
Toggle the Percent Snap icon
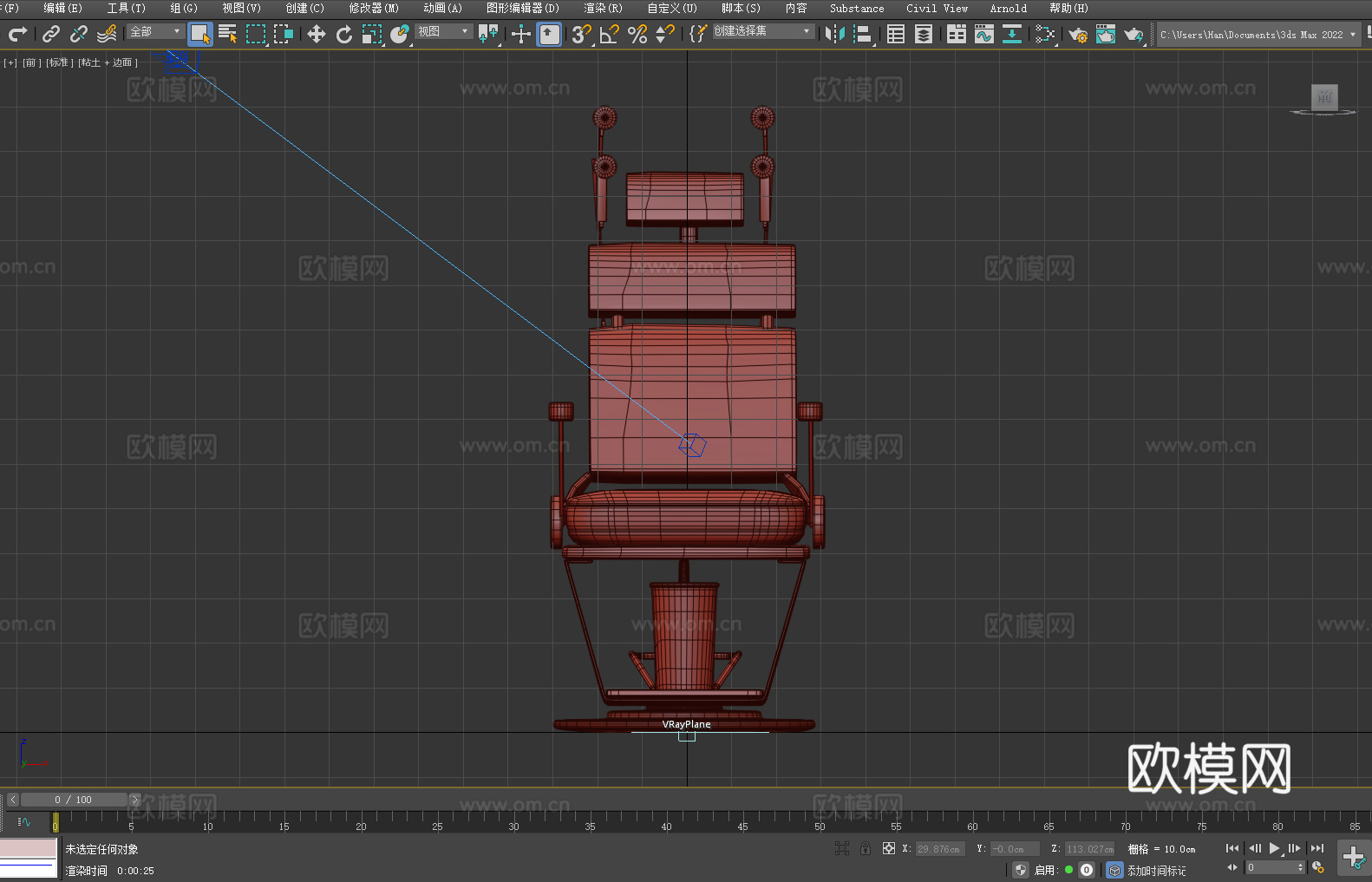tap(637, 34)
